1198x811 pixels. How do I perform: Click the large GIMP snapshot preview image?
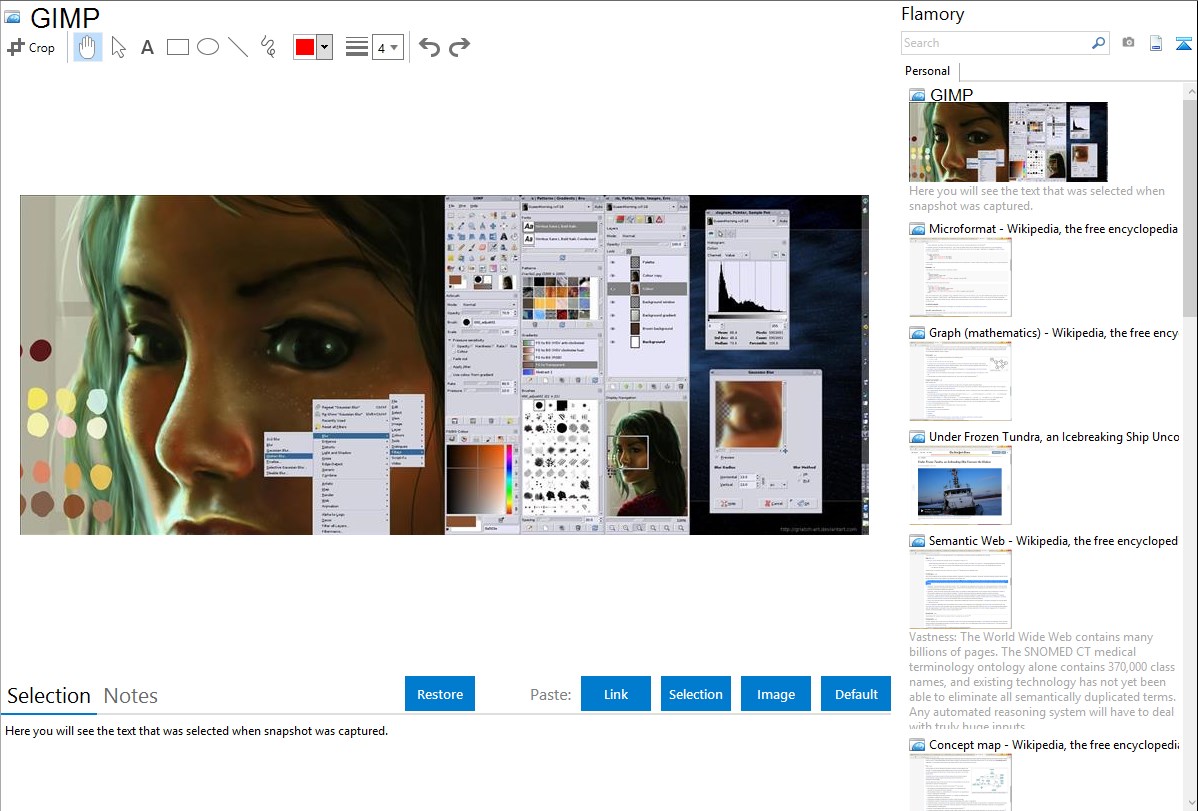pyautogui.click(x=444, y=365)
